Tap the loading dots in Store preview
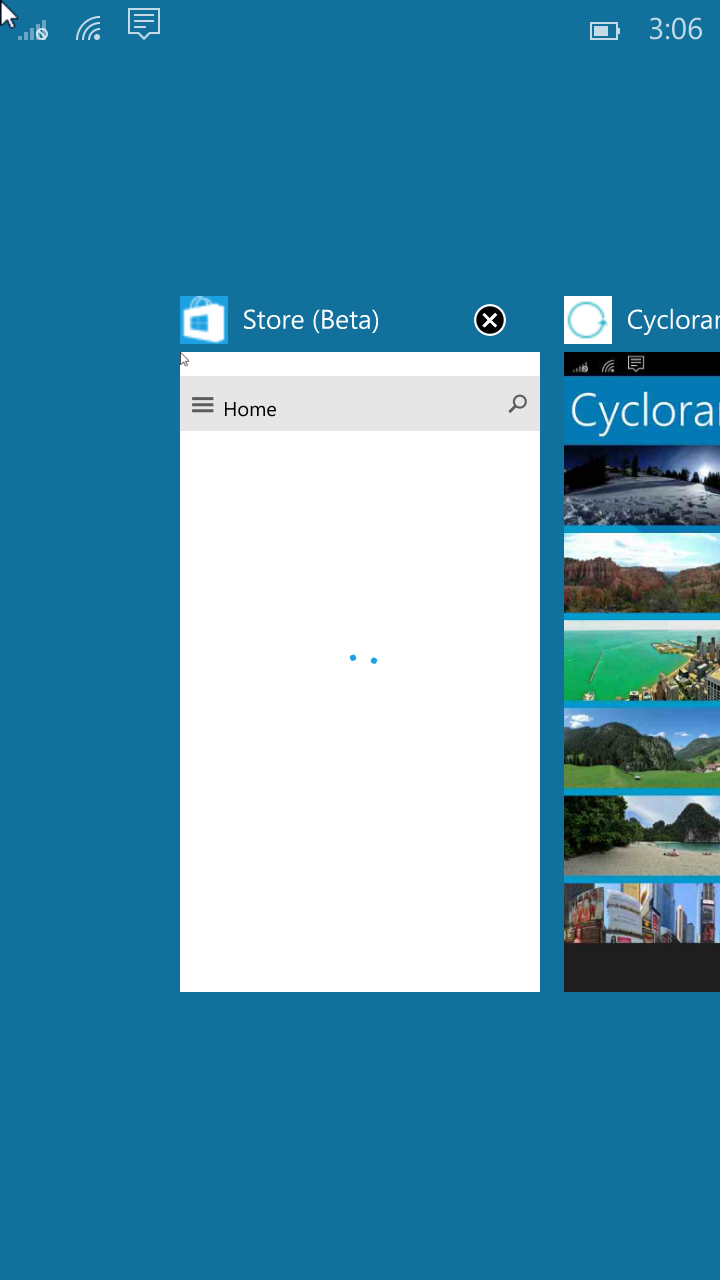Screen dimensions: 720x1280 pyautogui.click(x=363, y=659)
